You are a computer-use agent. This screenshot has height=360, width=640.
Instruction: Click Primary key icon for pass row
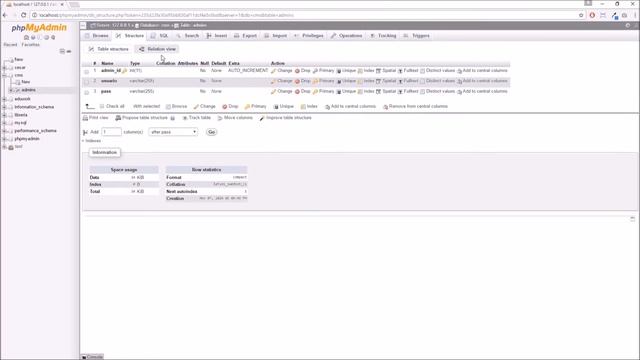pyautogui.click(x=316, y=92)
